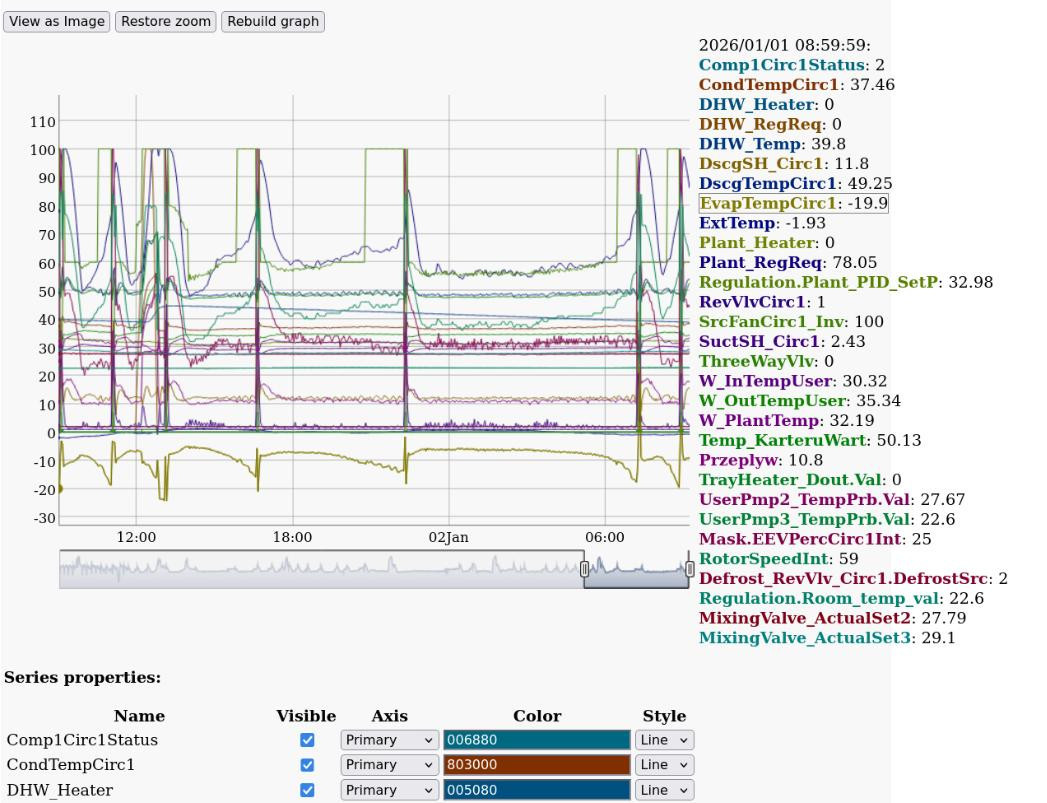Viewport: 1047px width, 803px height.
Task: Click the range selector mini-graph overview area
Action: [320, 570]
